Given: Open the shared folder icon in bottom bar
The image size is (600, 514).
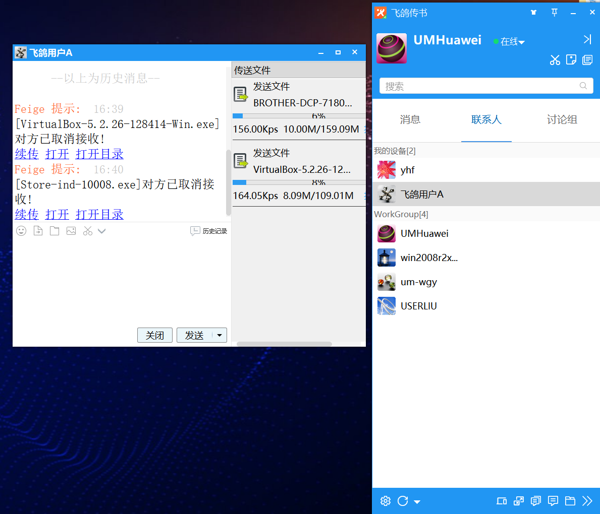Looking at the screenshot, I should (x=570, y=501).
